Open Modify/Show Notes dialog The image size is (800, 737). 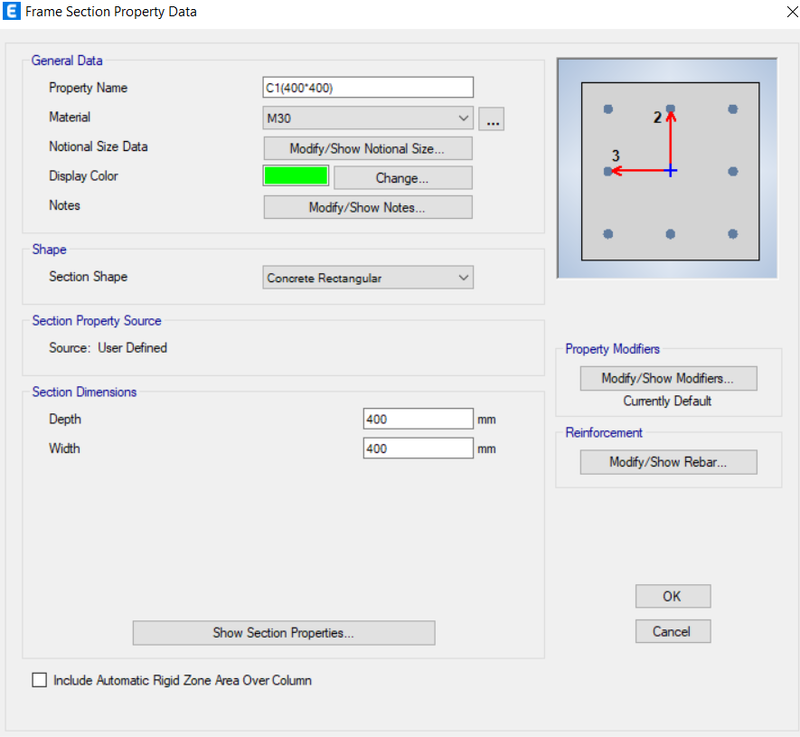coord(368,207)
